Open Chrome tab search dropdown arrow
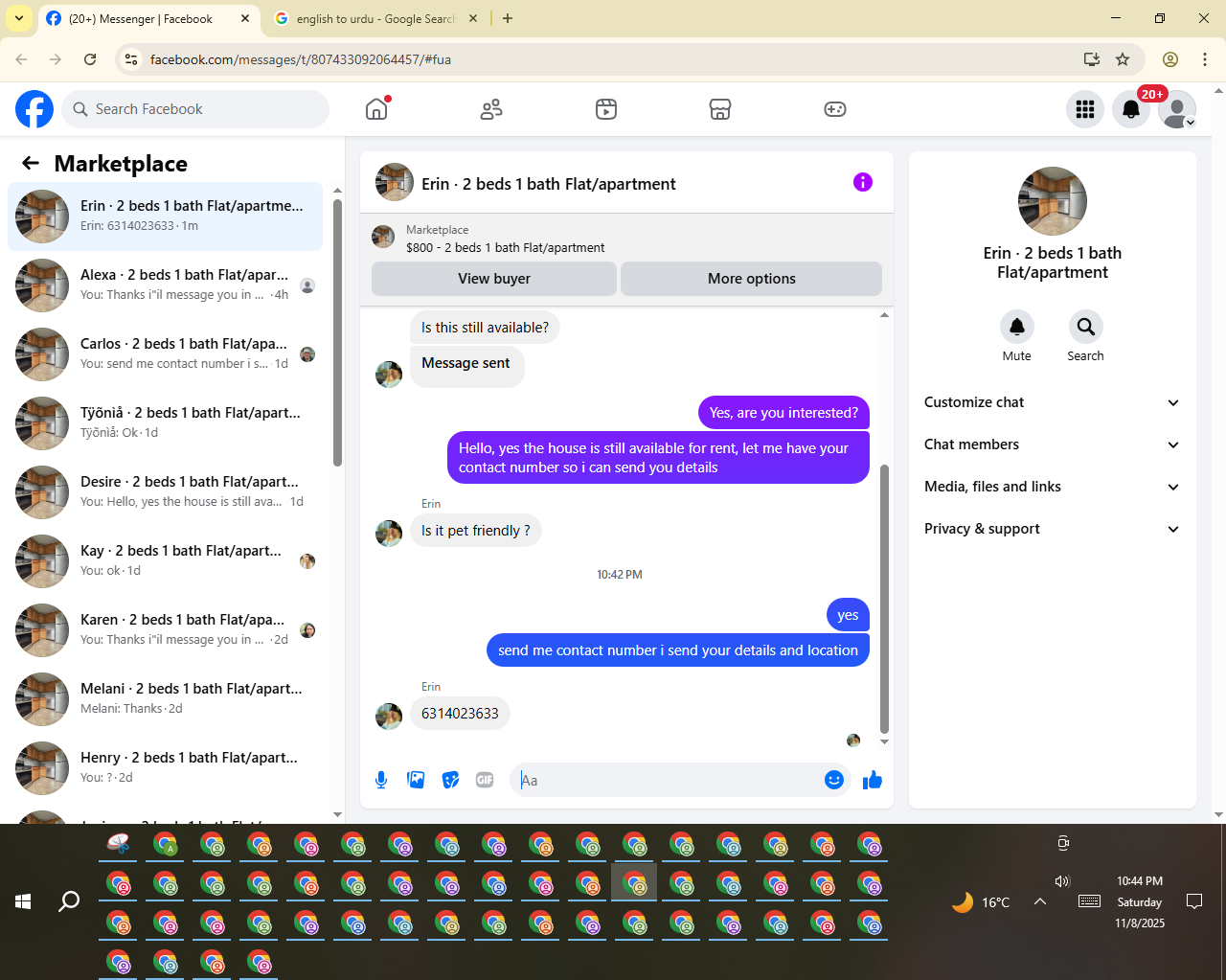This screenshot has width=1226, height=980. coord(19,18)
